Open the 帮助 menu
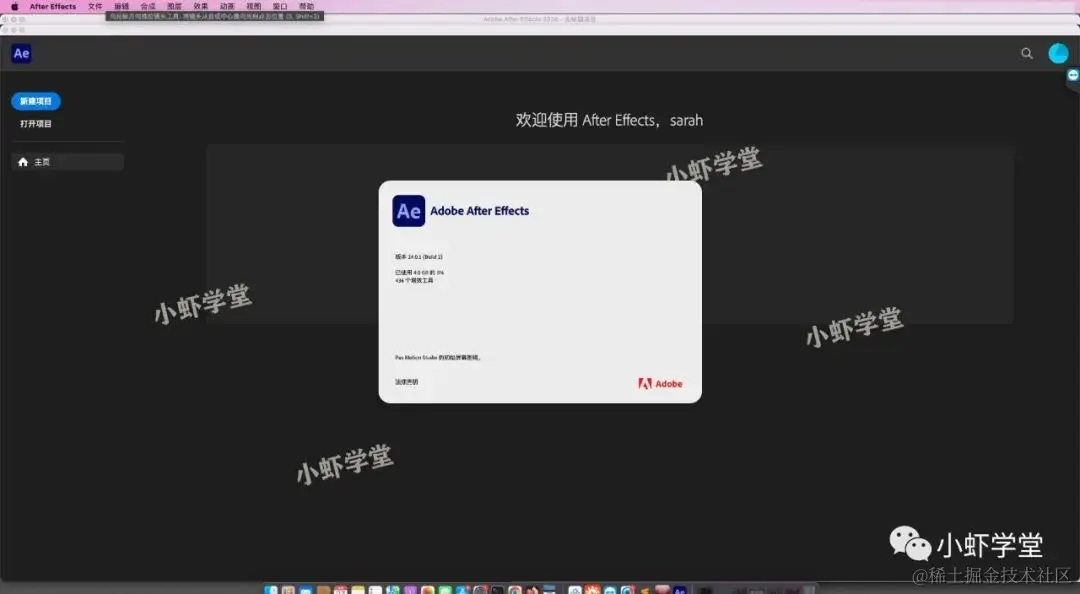 coord(307,6)
